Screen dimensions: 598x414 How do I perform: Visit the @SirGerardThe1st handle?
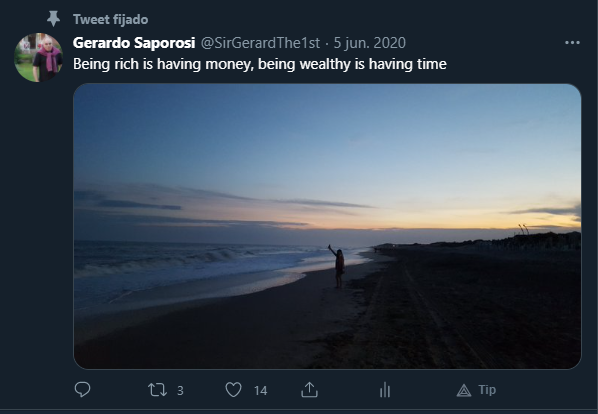click(260, 43)
